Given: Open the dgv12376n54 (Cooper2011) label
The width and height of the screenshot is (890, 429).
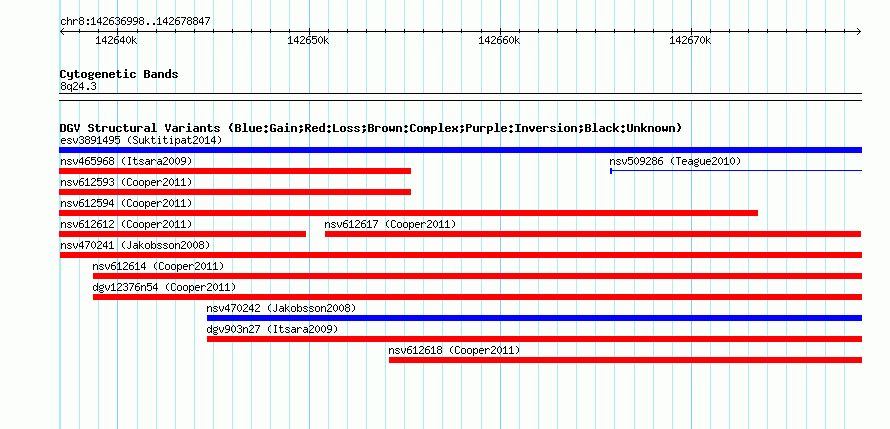Looking at the screenshot, I should (x=165, y=287).
